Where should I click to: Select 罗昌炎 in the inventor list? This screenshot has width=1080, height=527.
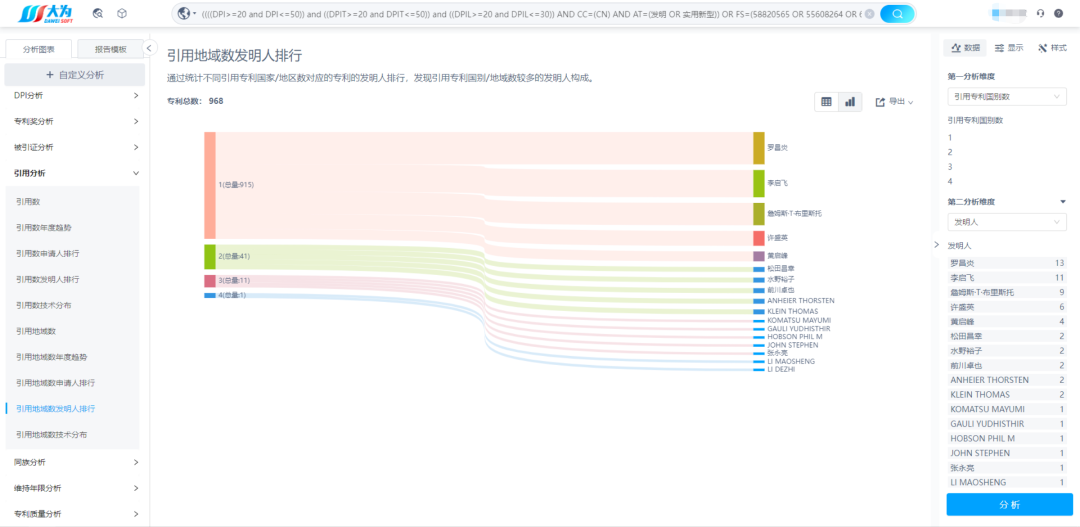[x=1007, y=263]
